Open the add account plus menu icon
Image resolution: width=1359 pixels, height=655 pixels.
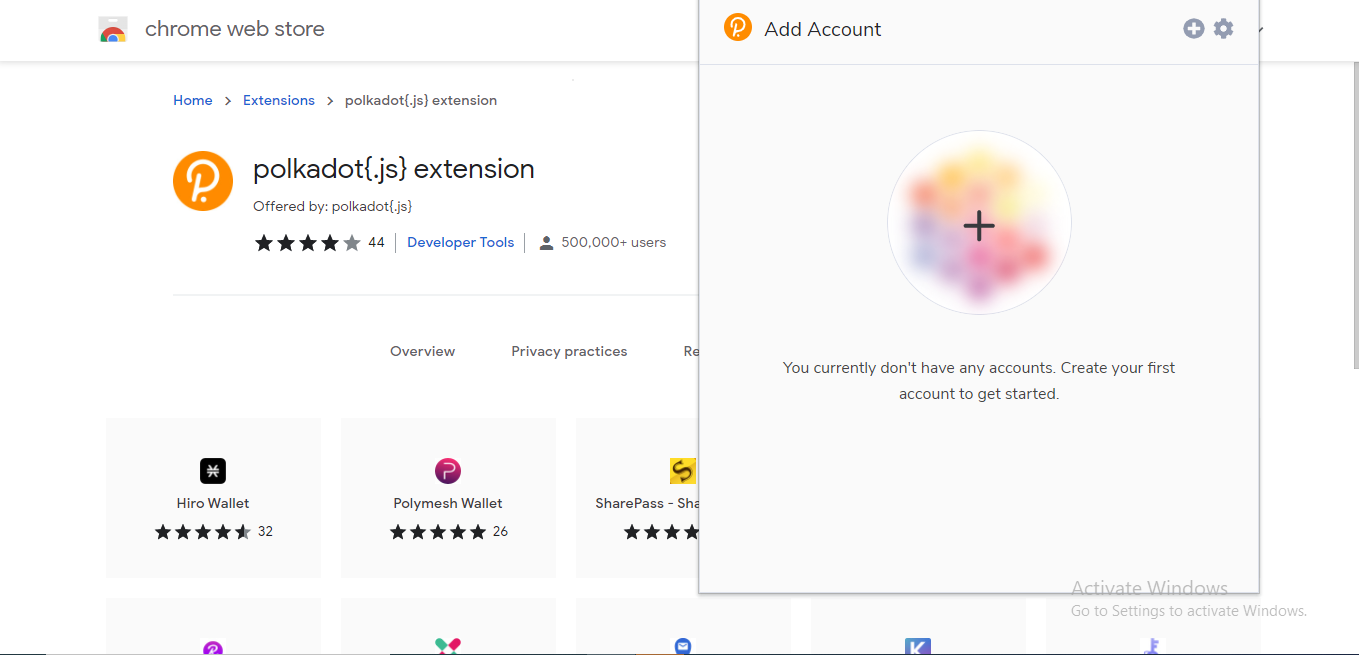[1193, 29]
